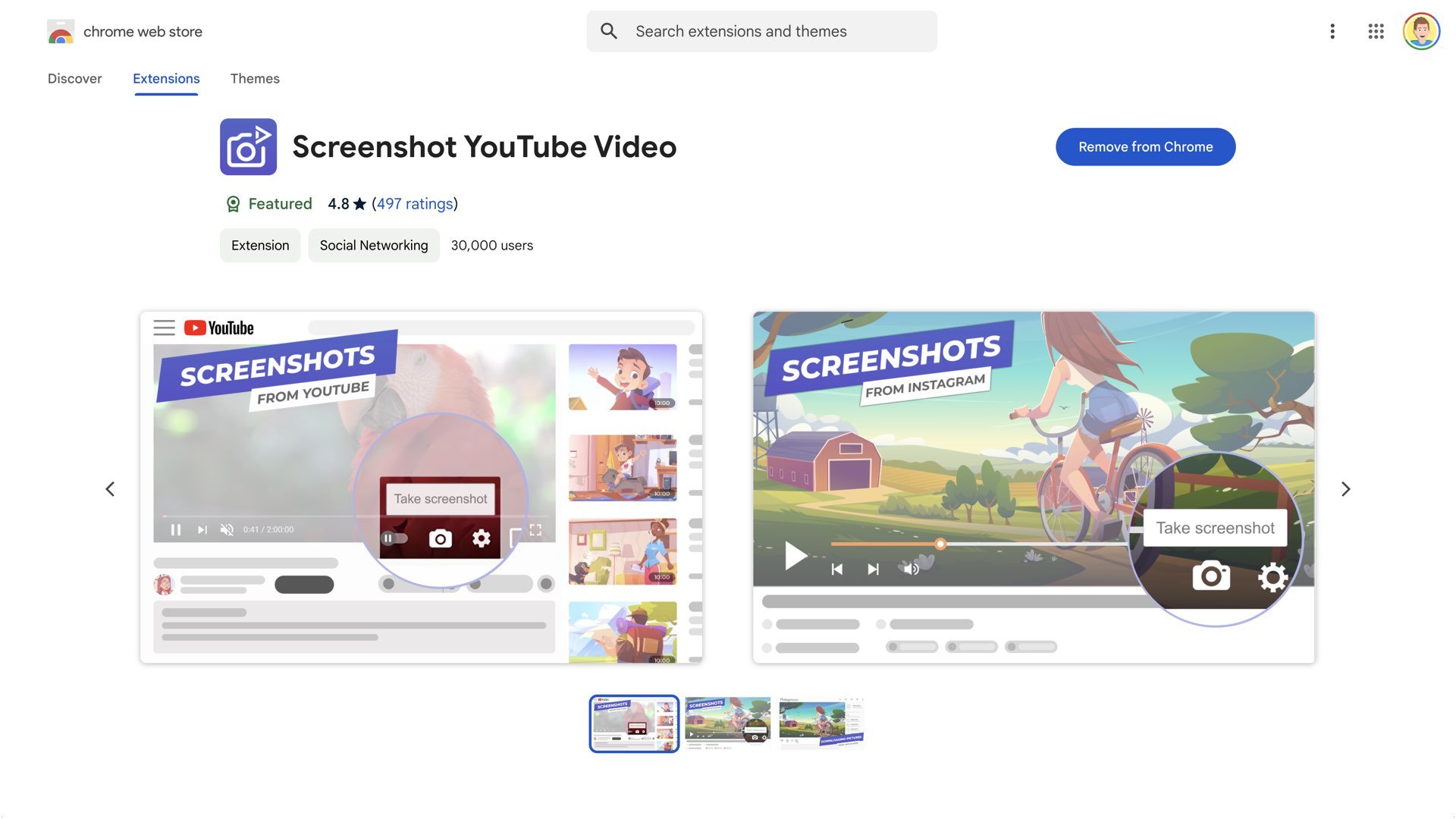The height and width of the screenshot is (819, 1456).
Task: Click the chrome web store title text
Action: click(x=143, y=32)
